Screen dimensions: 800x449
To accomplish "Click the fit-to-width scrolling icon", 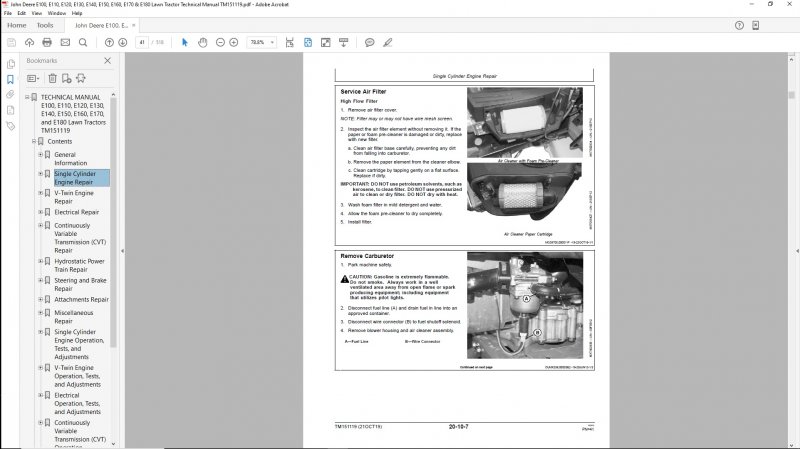I will 289,42.
